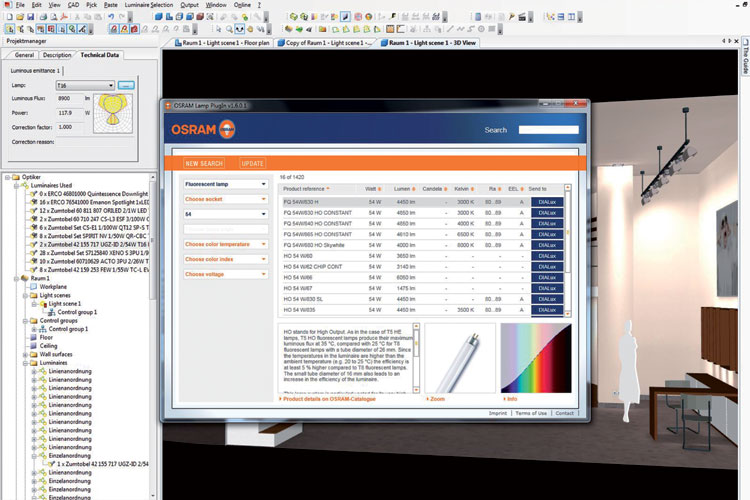Click the Correction factor value field
The image size is (750, 500).
(x=70, y=127)
